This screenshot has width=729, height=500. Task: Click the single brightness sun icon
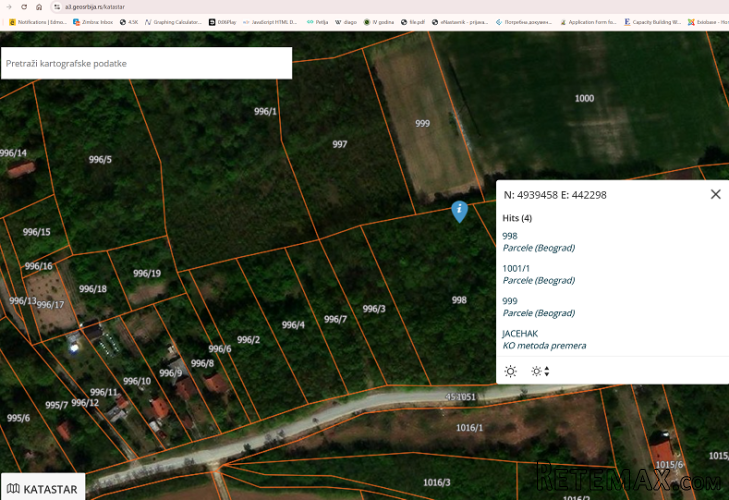click(510, 371)
